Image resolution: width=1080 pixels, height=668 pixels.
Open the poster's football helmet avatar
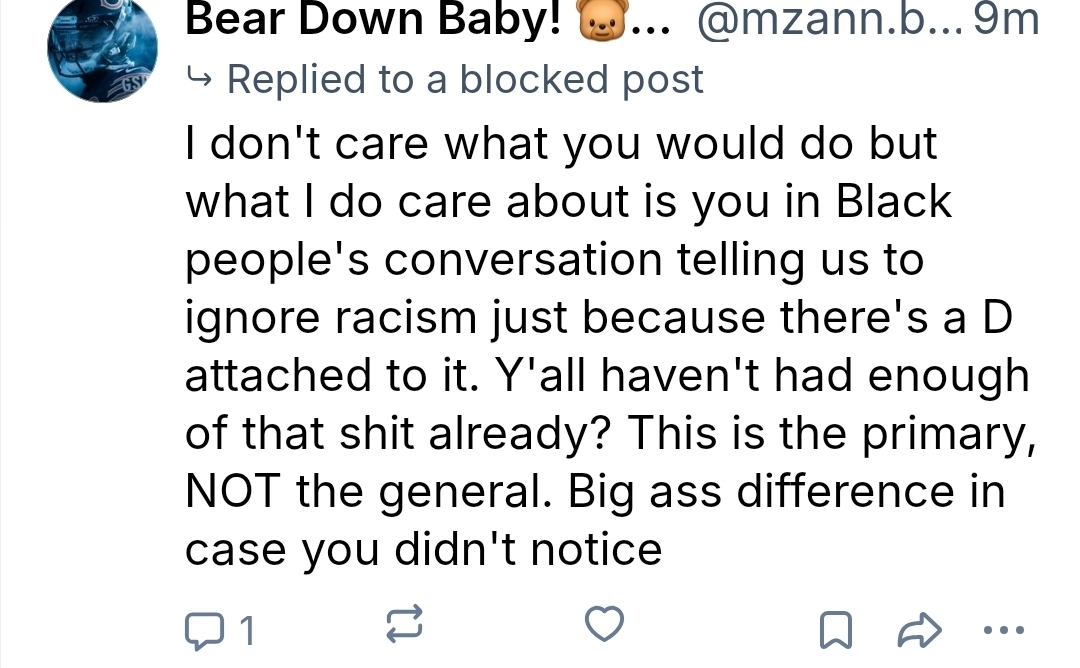(x=103, y=50)
